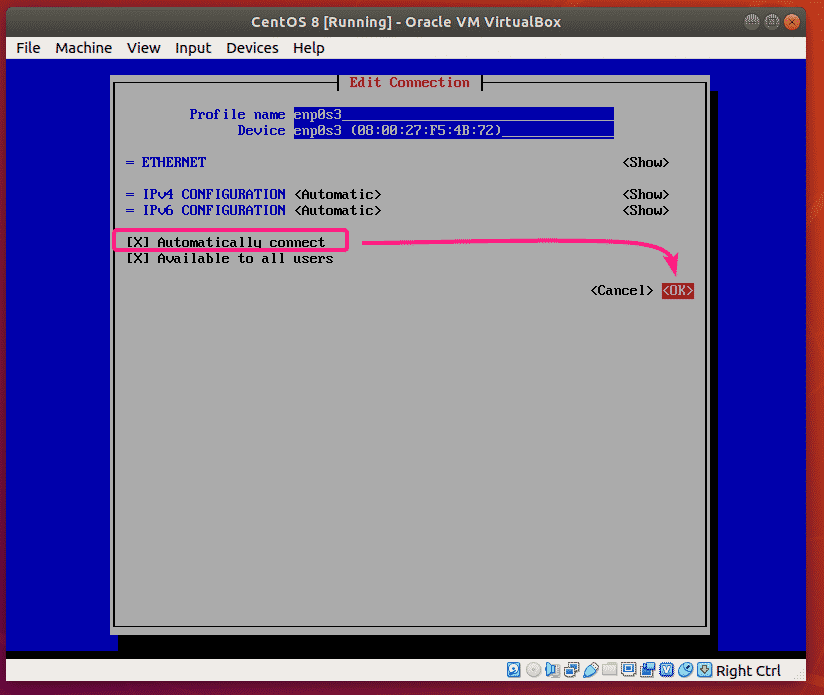This screenshot has width=824, height=695.
Task: Click the mouse integration status icon
Action: (x=686, y=670)
